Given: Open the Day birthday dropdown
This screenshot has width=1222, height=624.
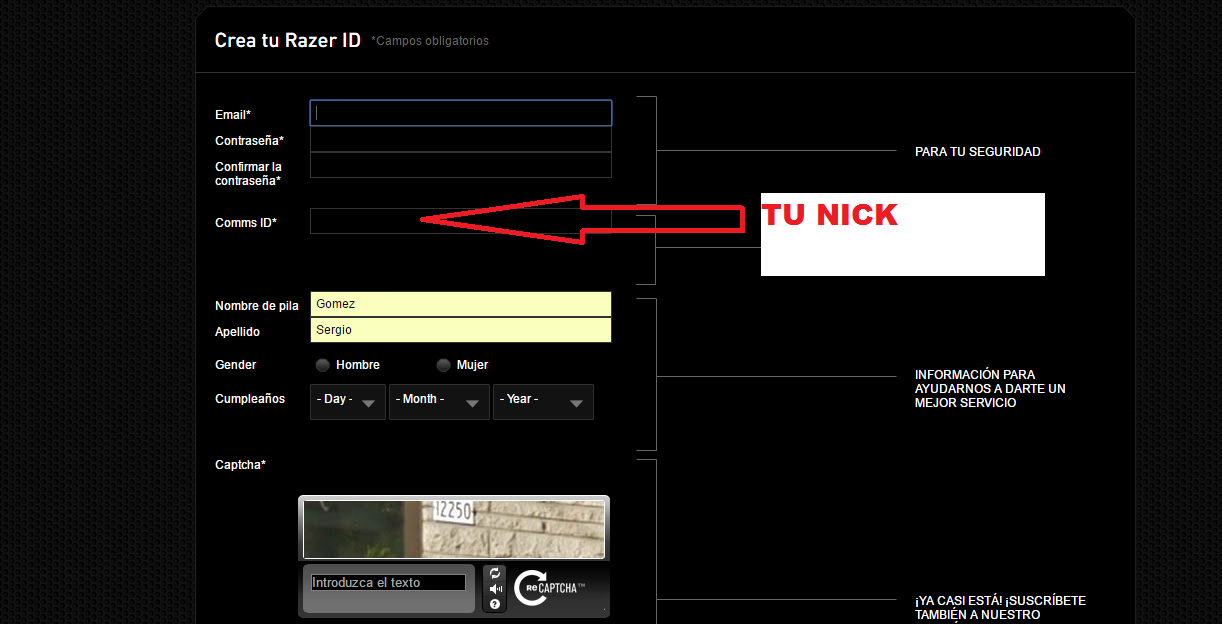Looking at the screenshot, I should point(348,402).
